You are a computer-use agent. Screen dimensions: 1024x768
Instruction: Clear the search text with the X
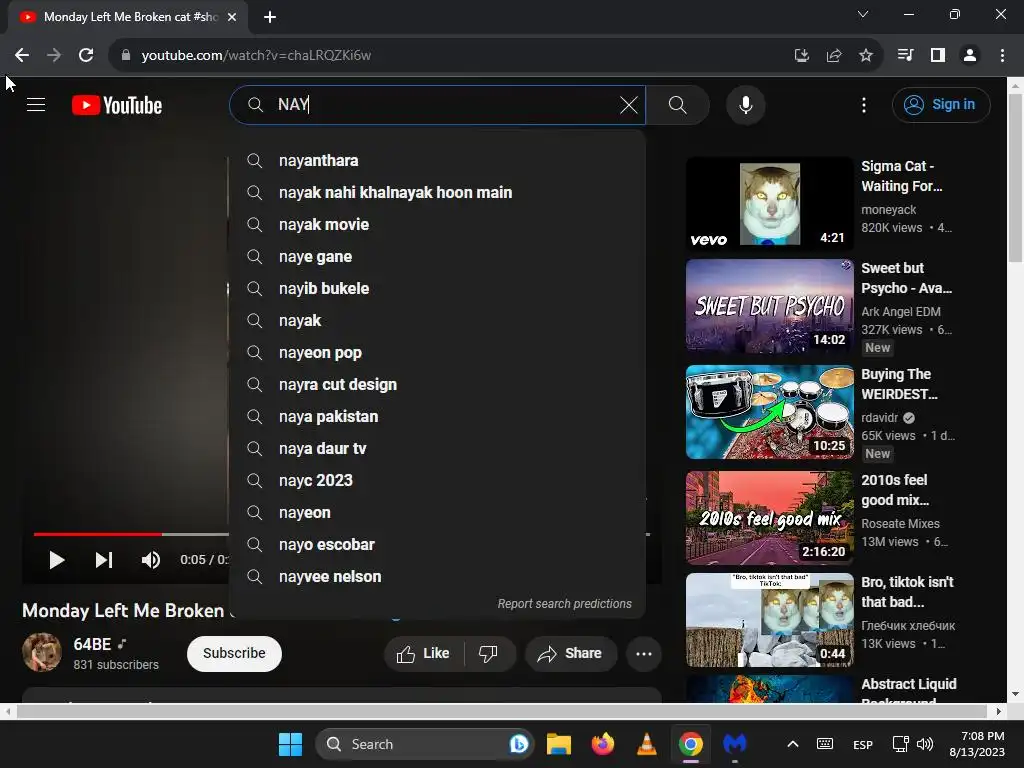(x=628, y=104)
